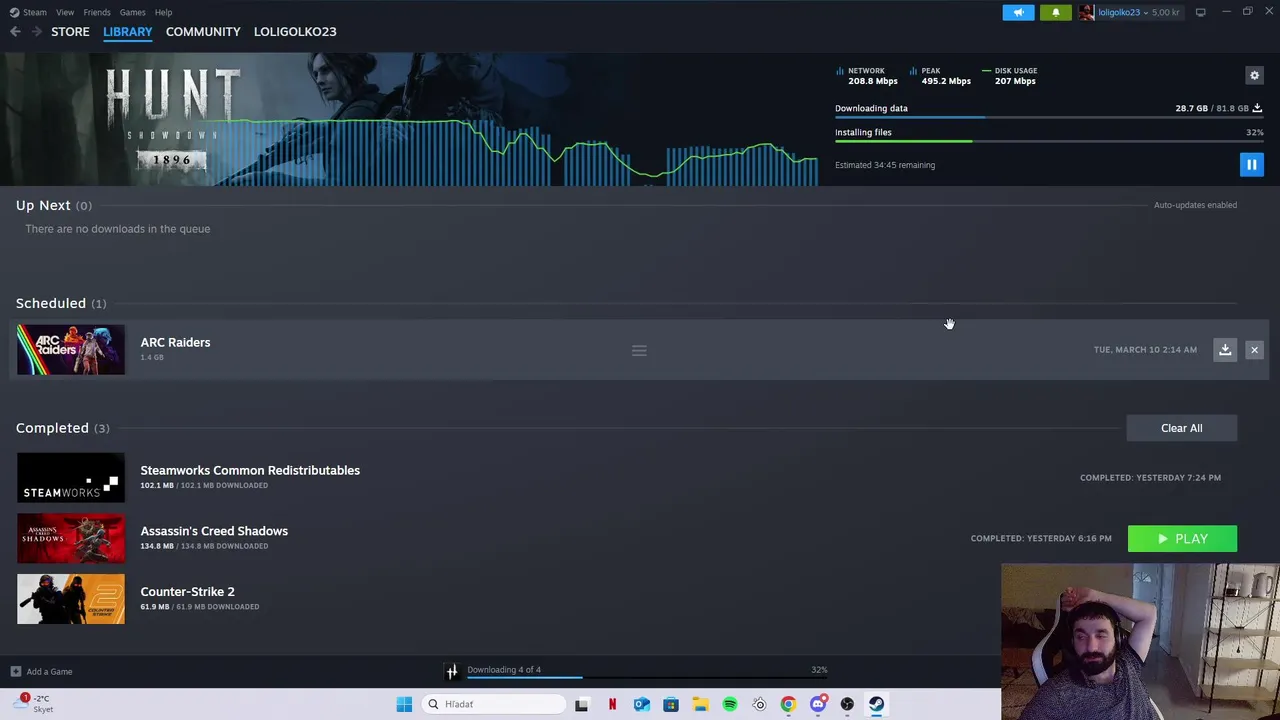
Task: Remove ARC Raiders from scheduled list
Action: (x=1254, y=350)
